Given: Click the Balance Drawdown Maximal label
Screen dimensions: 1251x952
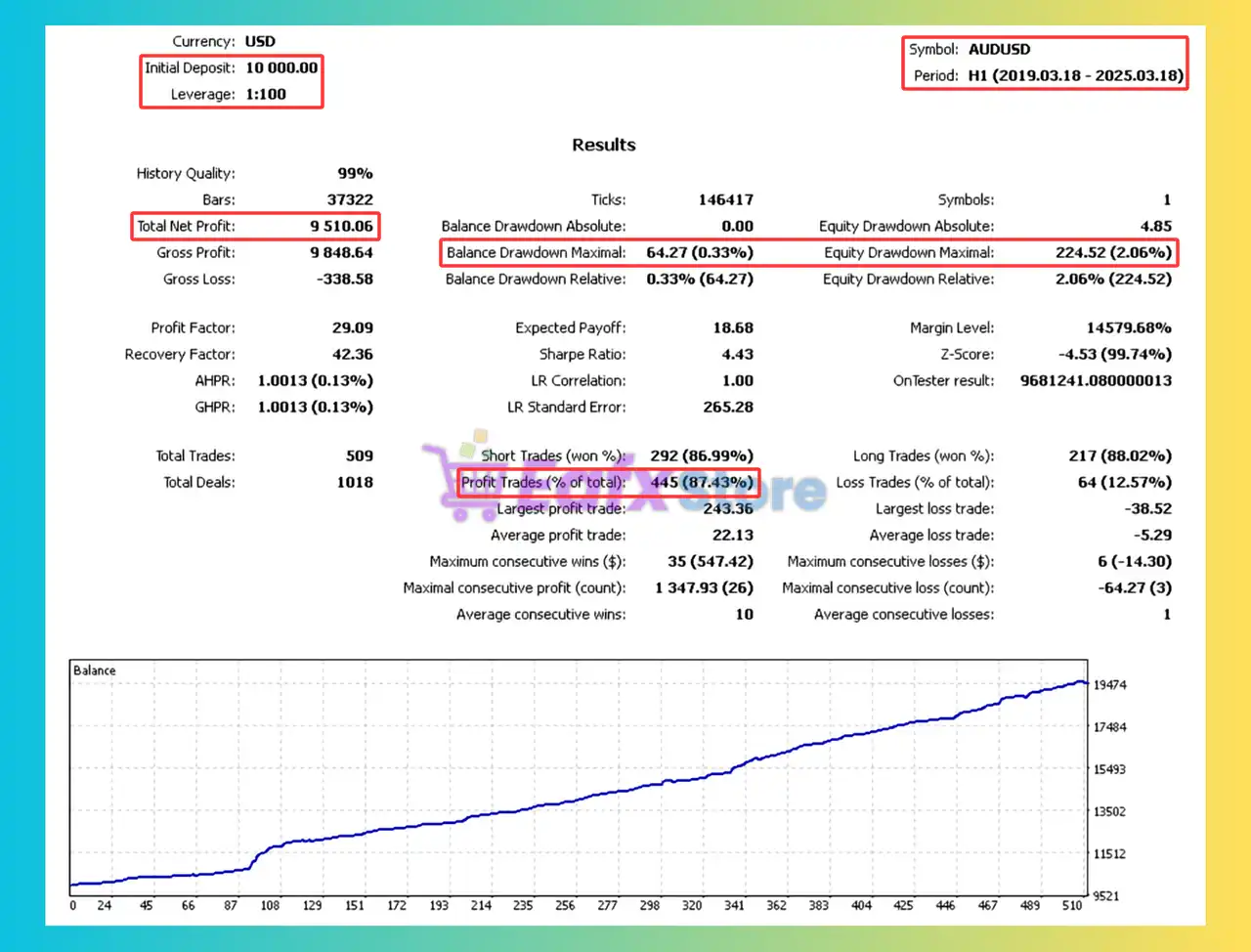Looking at the screenshot, I should coord(536,252).
